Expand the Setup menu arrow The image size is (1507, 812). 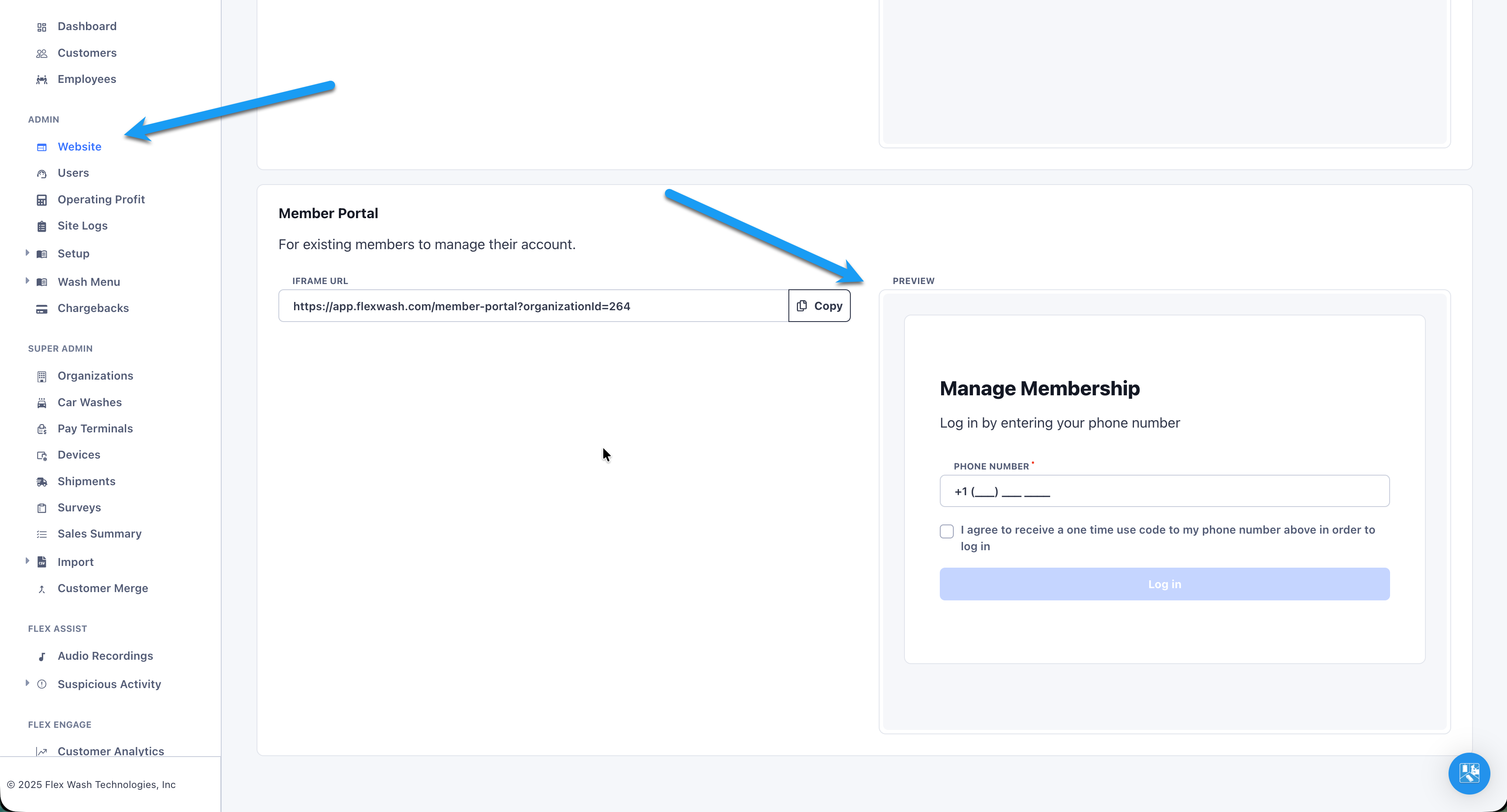[27, 253]
